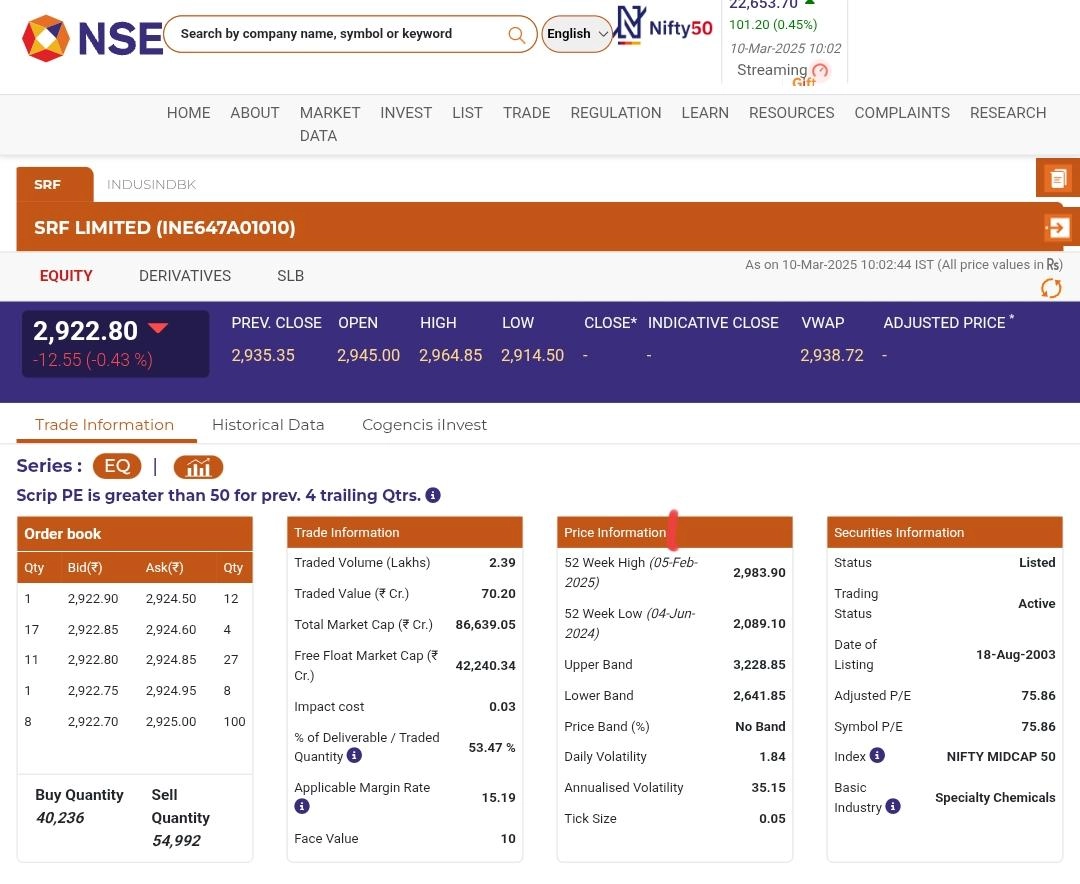Click the NSE logo
Viewport: 1080px width, 884px height.
92,38
